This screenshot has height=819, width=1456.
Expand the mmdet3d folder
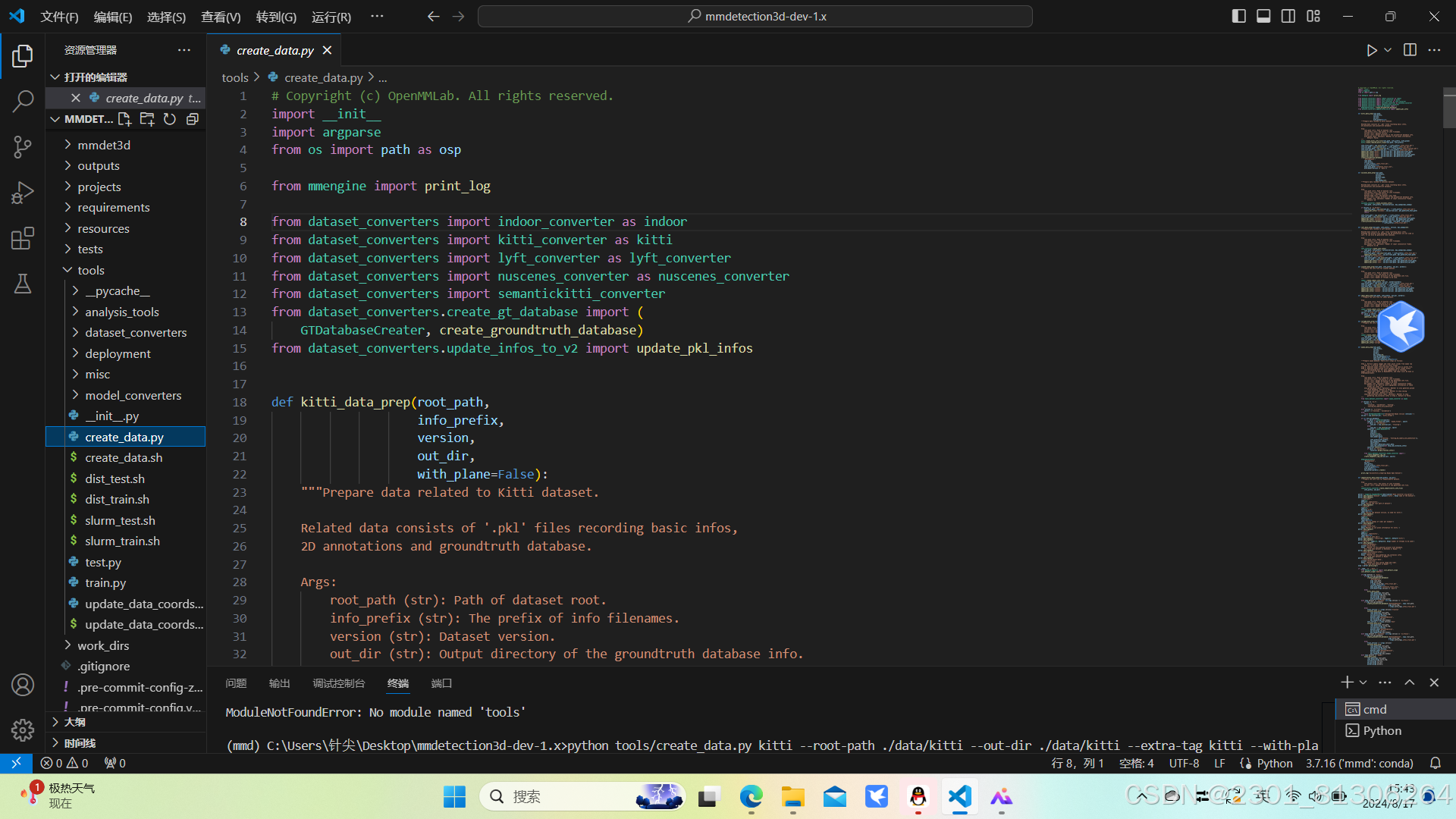(104, 145)
